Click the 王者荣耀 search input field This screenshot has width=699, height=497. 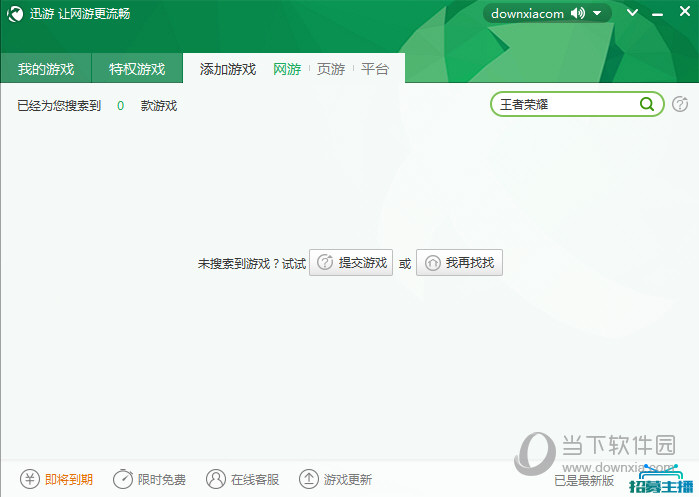565,104
